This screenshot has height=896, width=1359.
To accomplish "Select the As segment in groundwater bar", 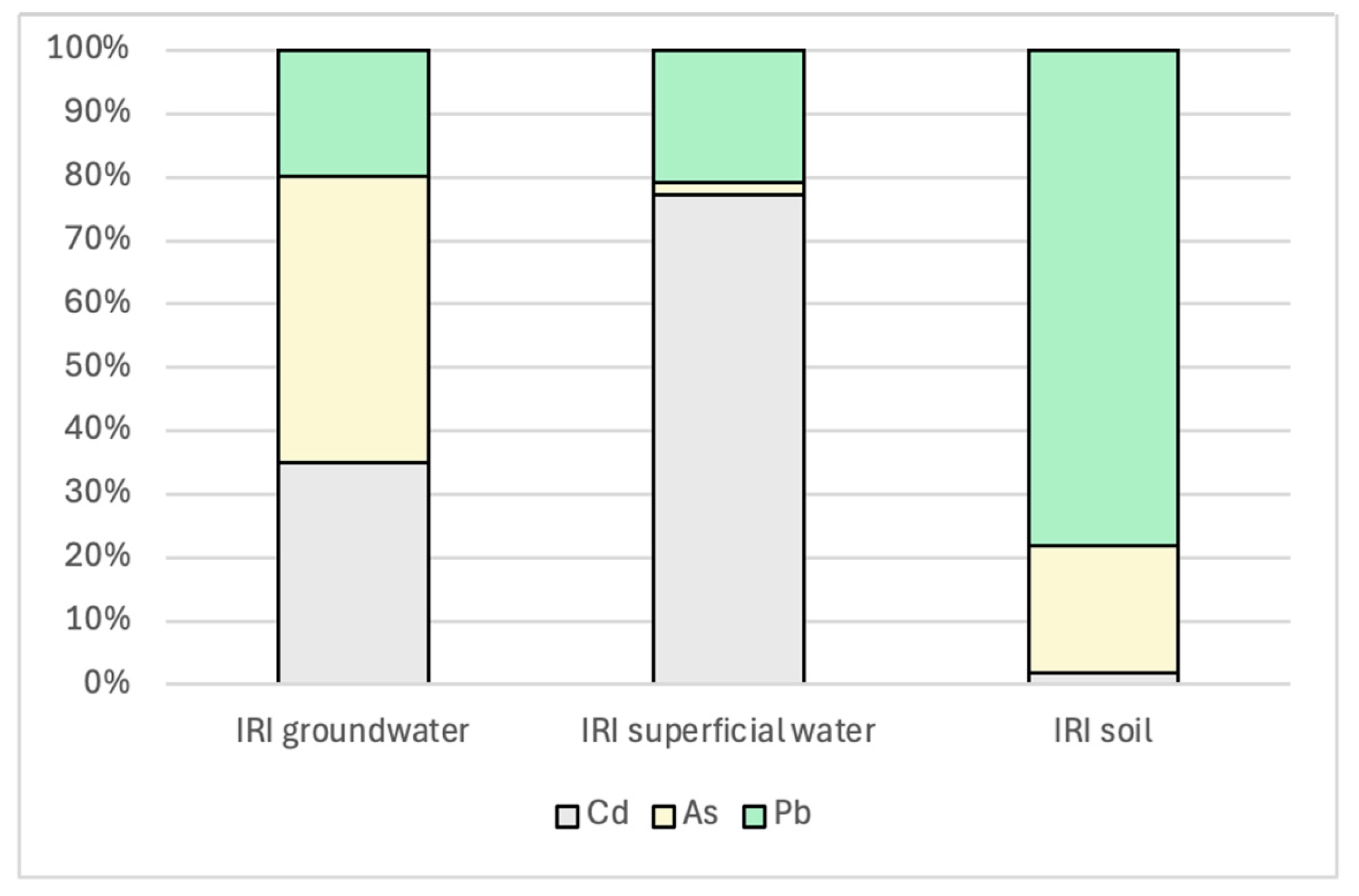I will (x=353, y=319).
